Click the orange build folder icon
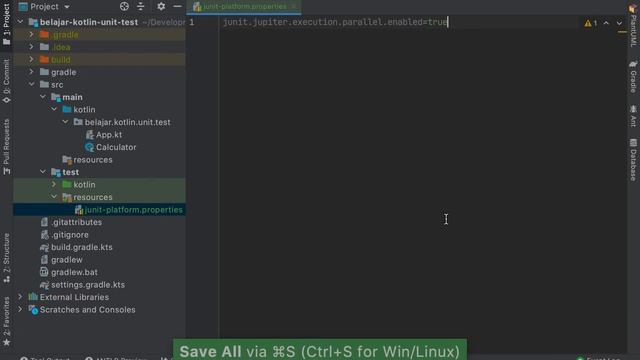The image size is (640, 360). pyautogui.click(x=44, y=59)
